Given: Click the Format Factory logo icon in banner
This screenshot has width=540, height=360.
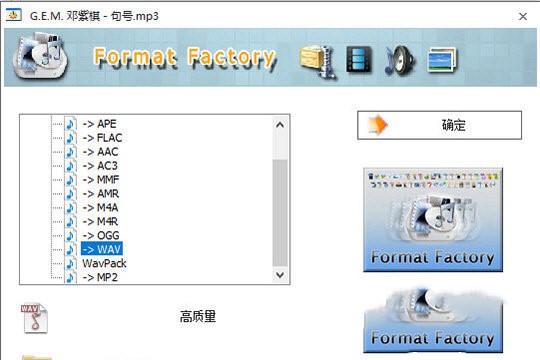Looking at the screenshot, I should [x=40, y=55].
